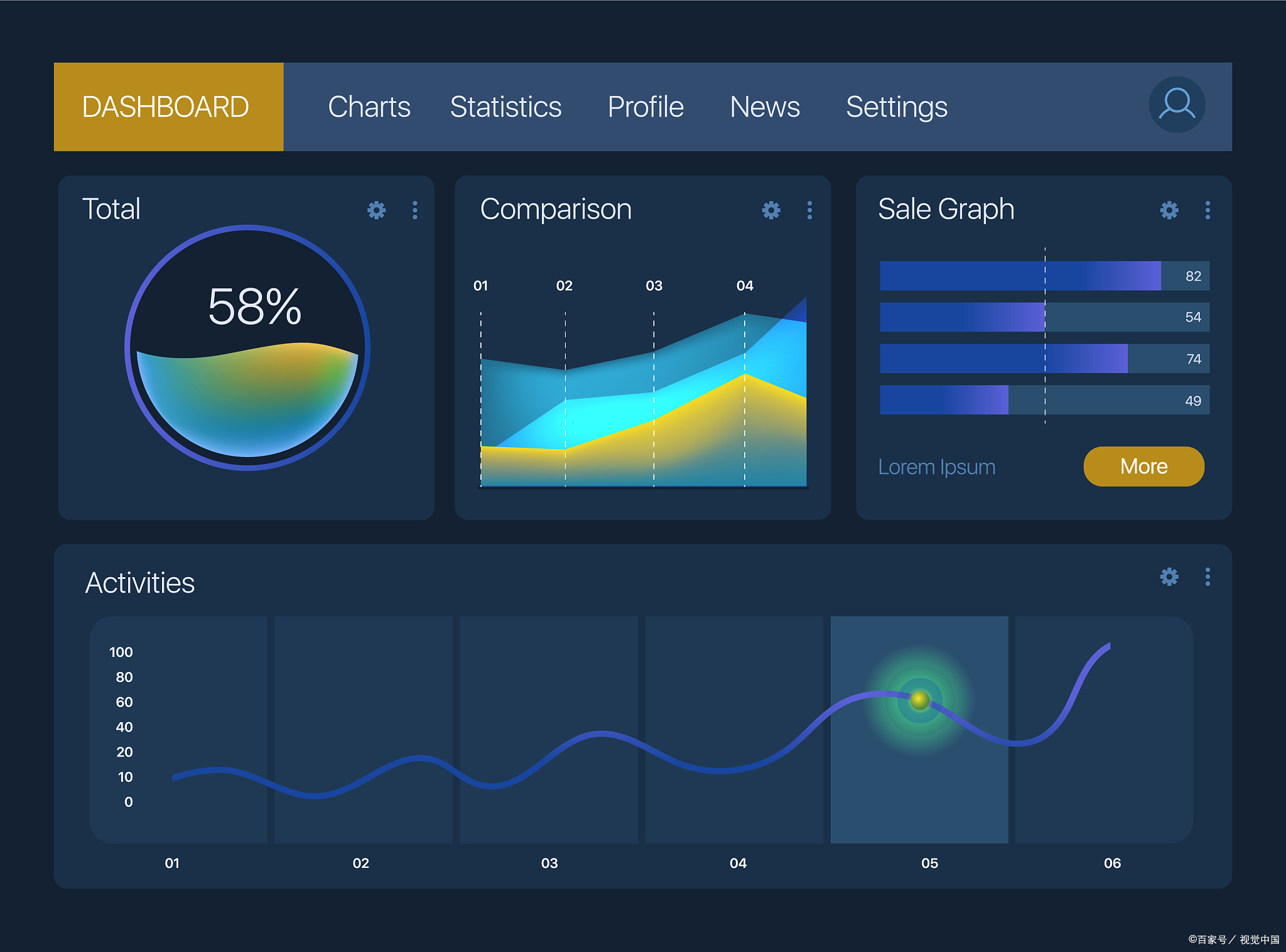Click the Total panel gear icon
The image size is (1286, 952).
(x=376, y=210)
